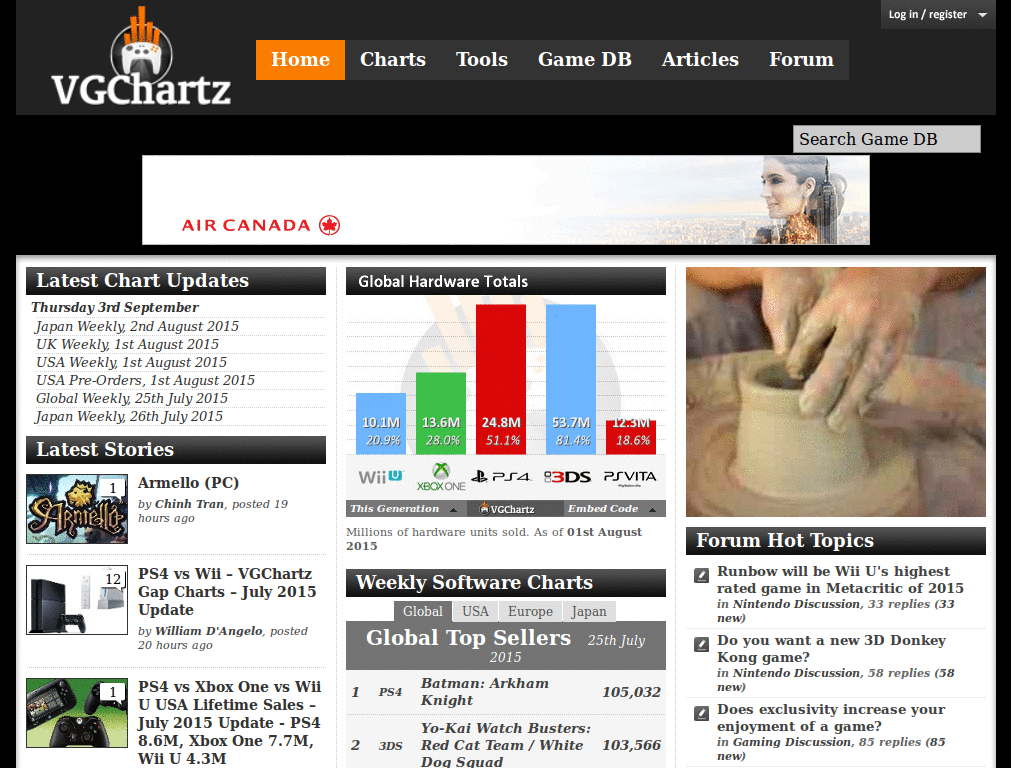This screenshot has width=1024, height=768.
Task: Click the Air Canada banner ad
Action: tap(506, 200)
